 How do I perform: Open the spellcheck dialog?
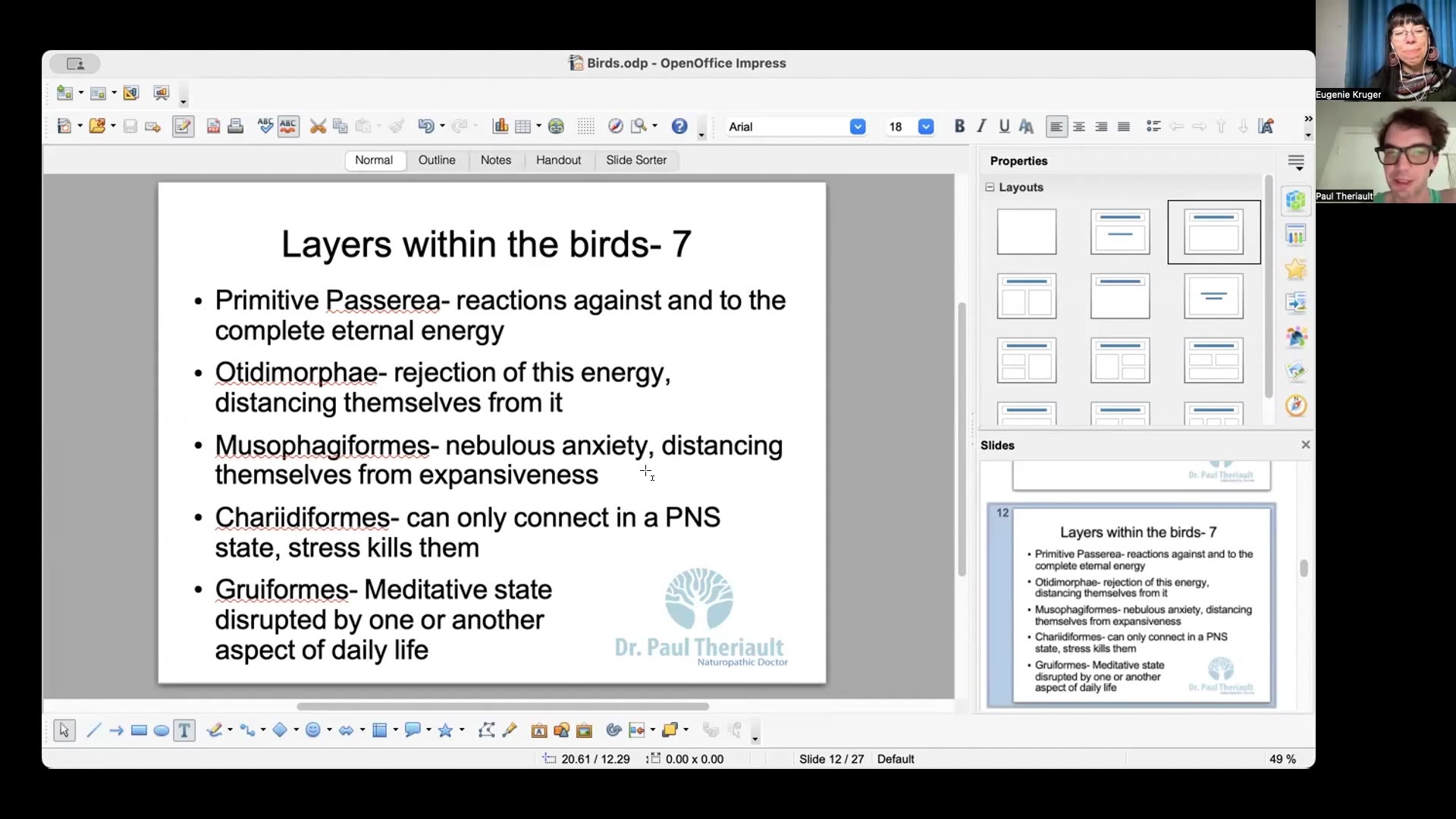click(x=265, y=126)
